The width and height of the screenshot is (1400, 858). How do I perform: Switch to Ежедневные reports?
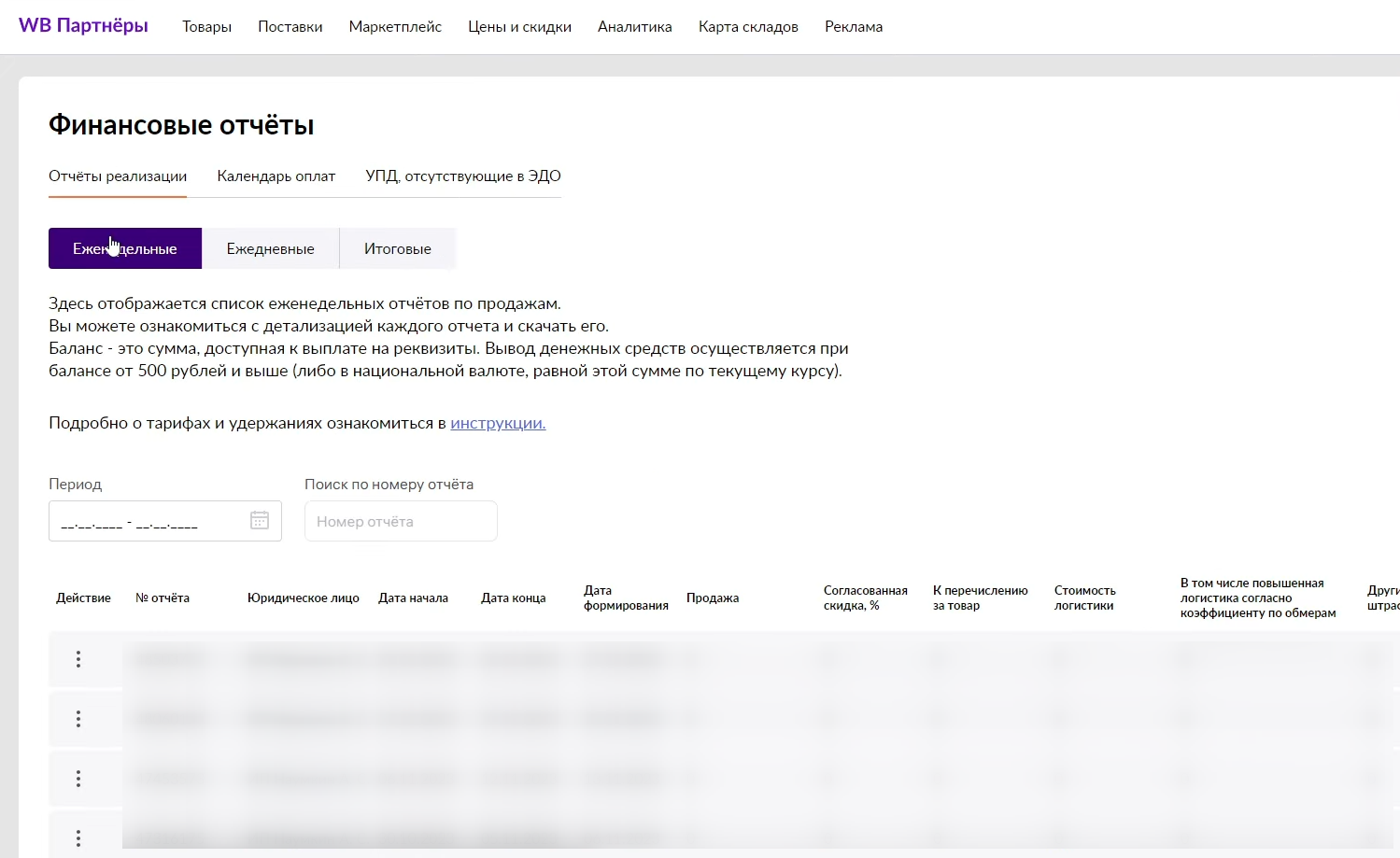(270, 248)
